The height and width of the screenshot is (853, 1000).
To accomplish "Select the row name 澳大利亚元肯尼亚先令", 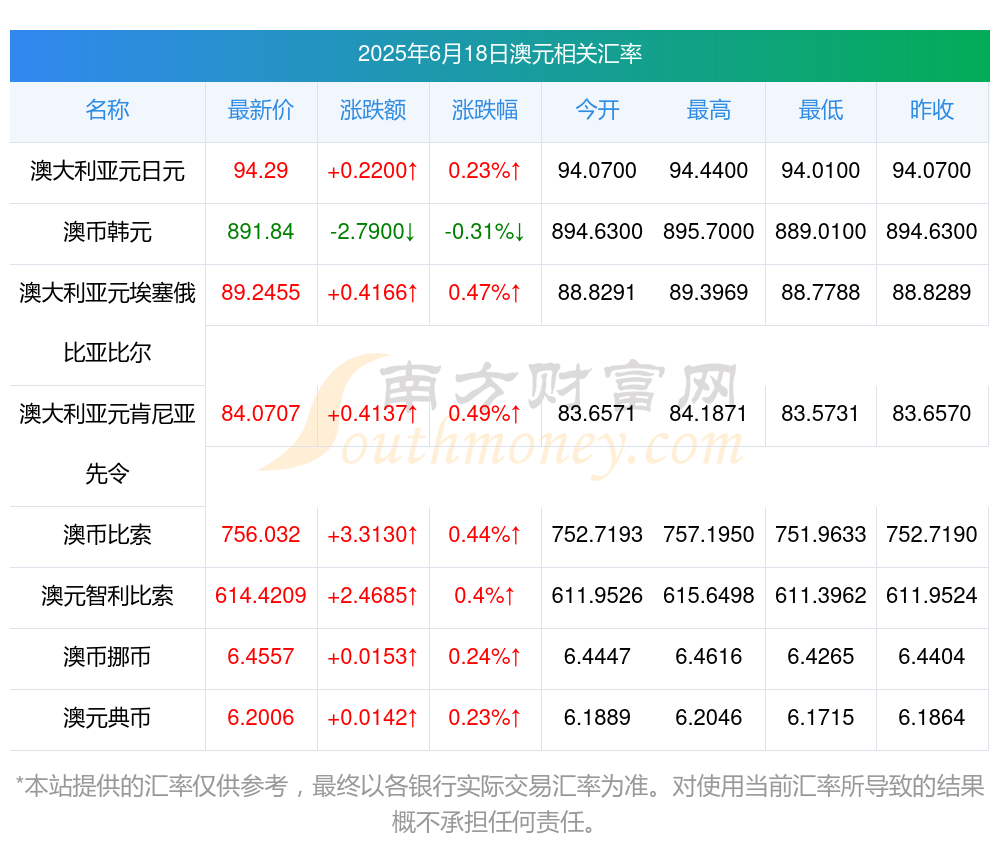I will pos(107,444).
